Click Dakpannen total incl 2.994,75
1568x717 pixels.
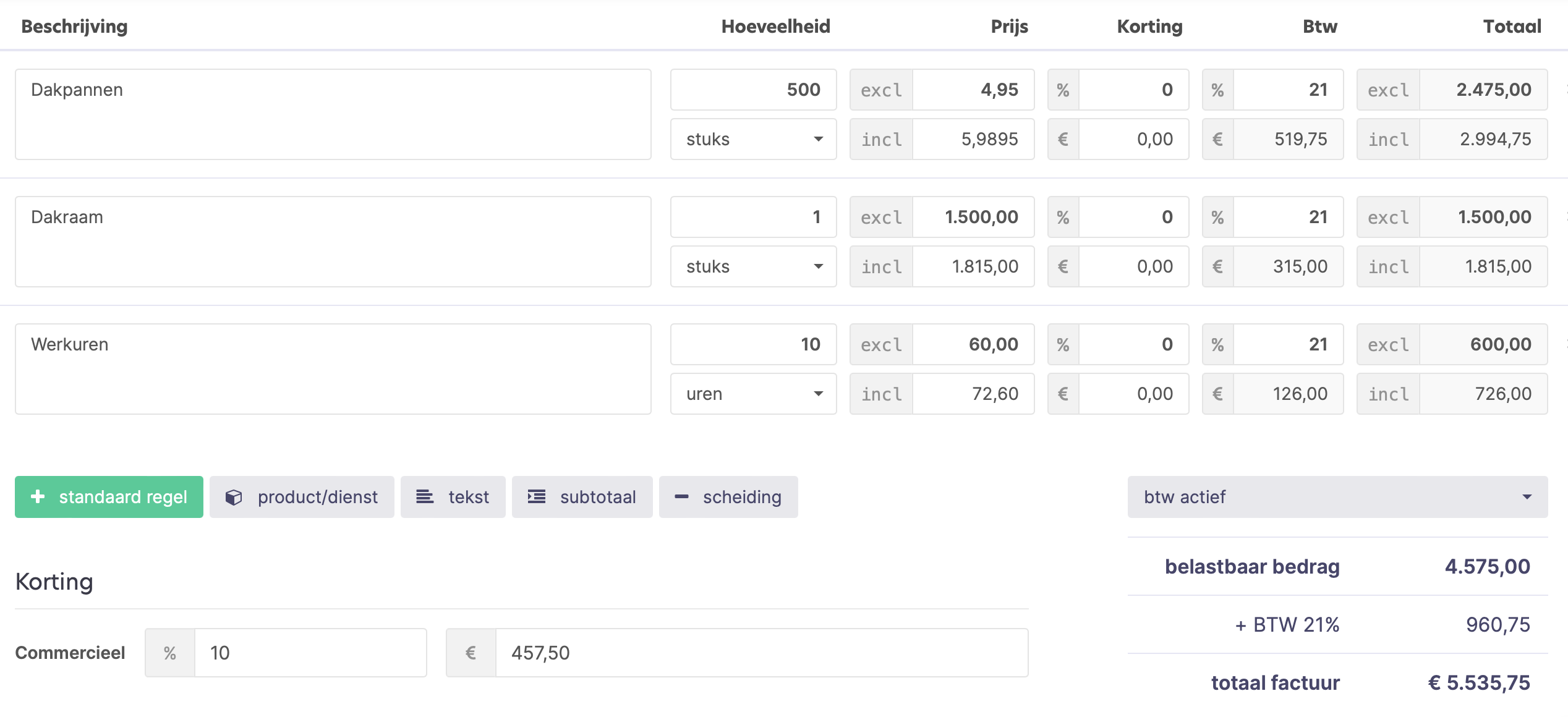(x=1484, y=140)
